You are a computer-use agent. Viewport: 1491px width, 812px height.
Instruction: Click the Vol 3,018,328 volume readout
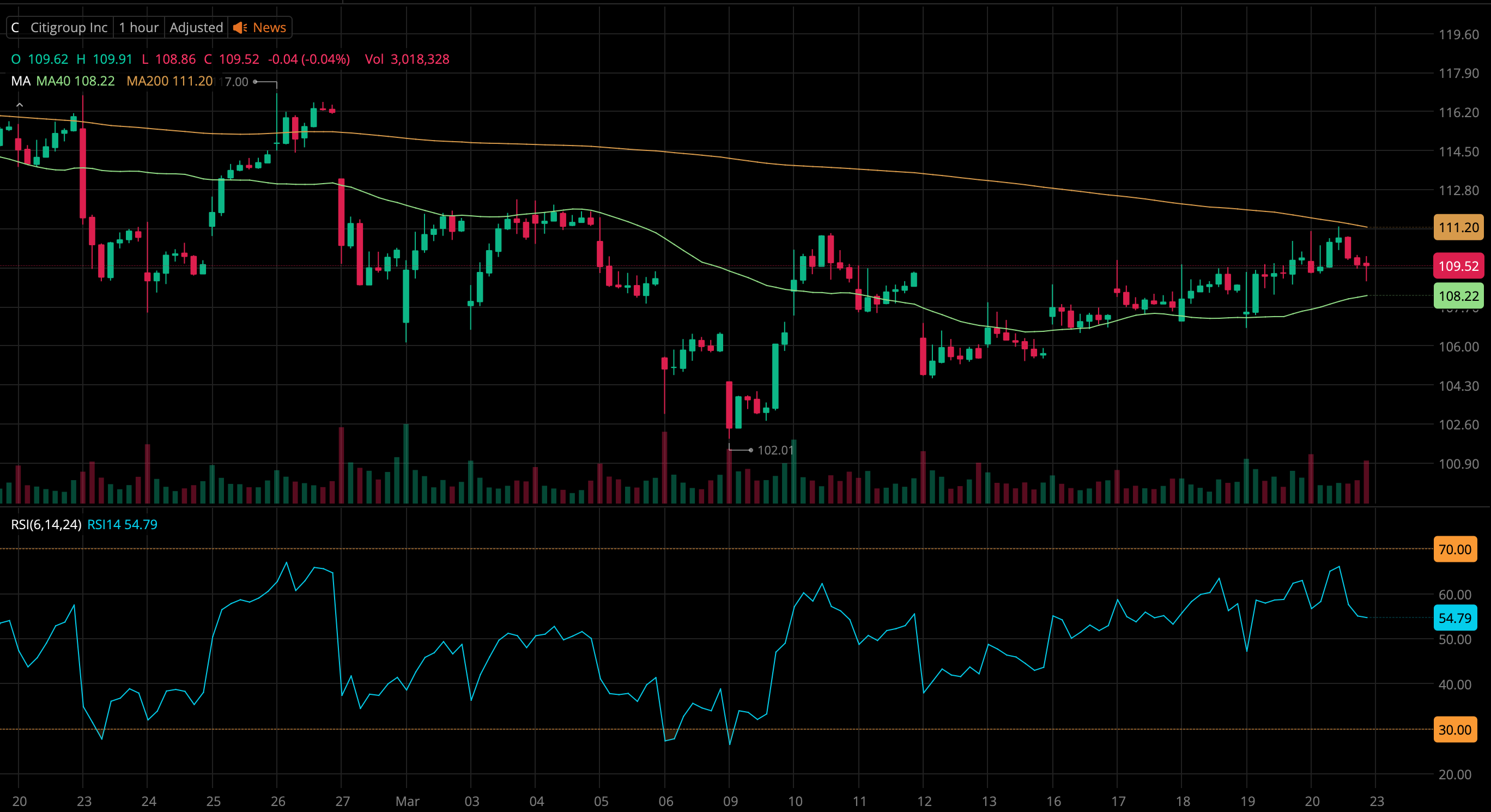(407, 59)
